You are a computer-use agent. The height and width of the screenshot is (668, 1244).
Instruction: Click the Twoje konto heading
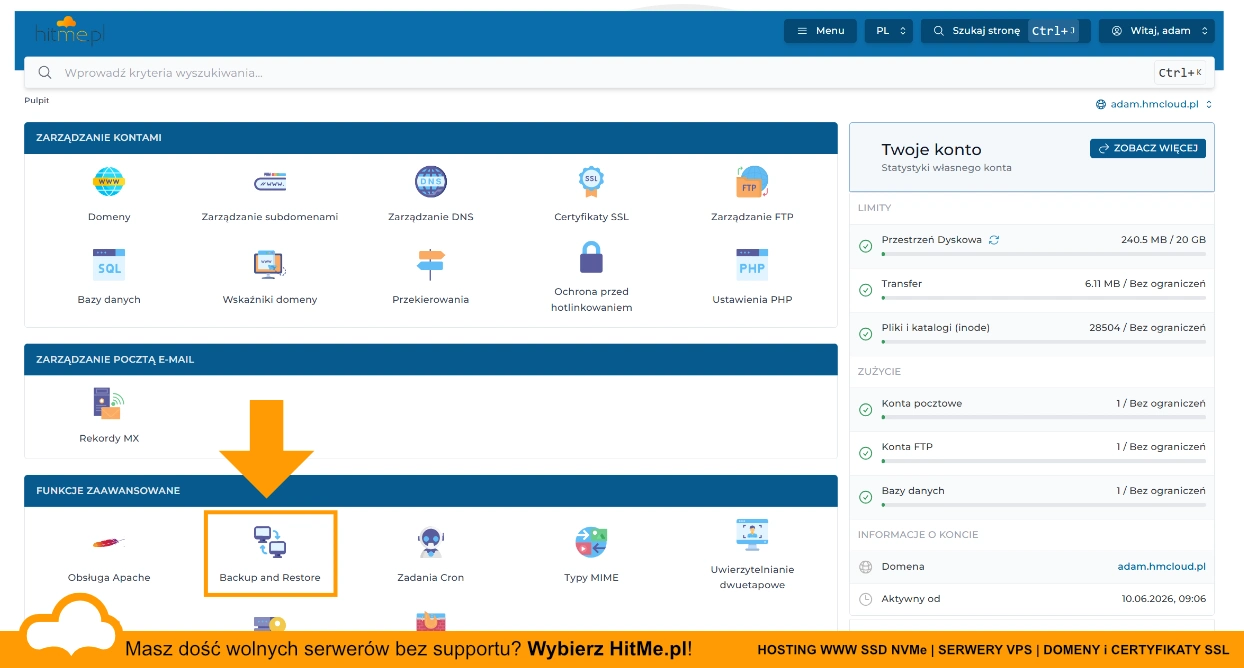click(x=931, y=149)
